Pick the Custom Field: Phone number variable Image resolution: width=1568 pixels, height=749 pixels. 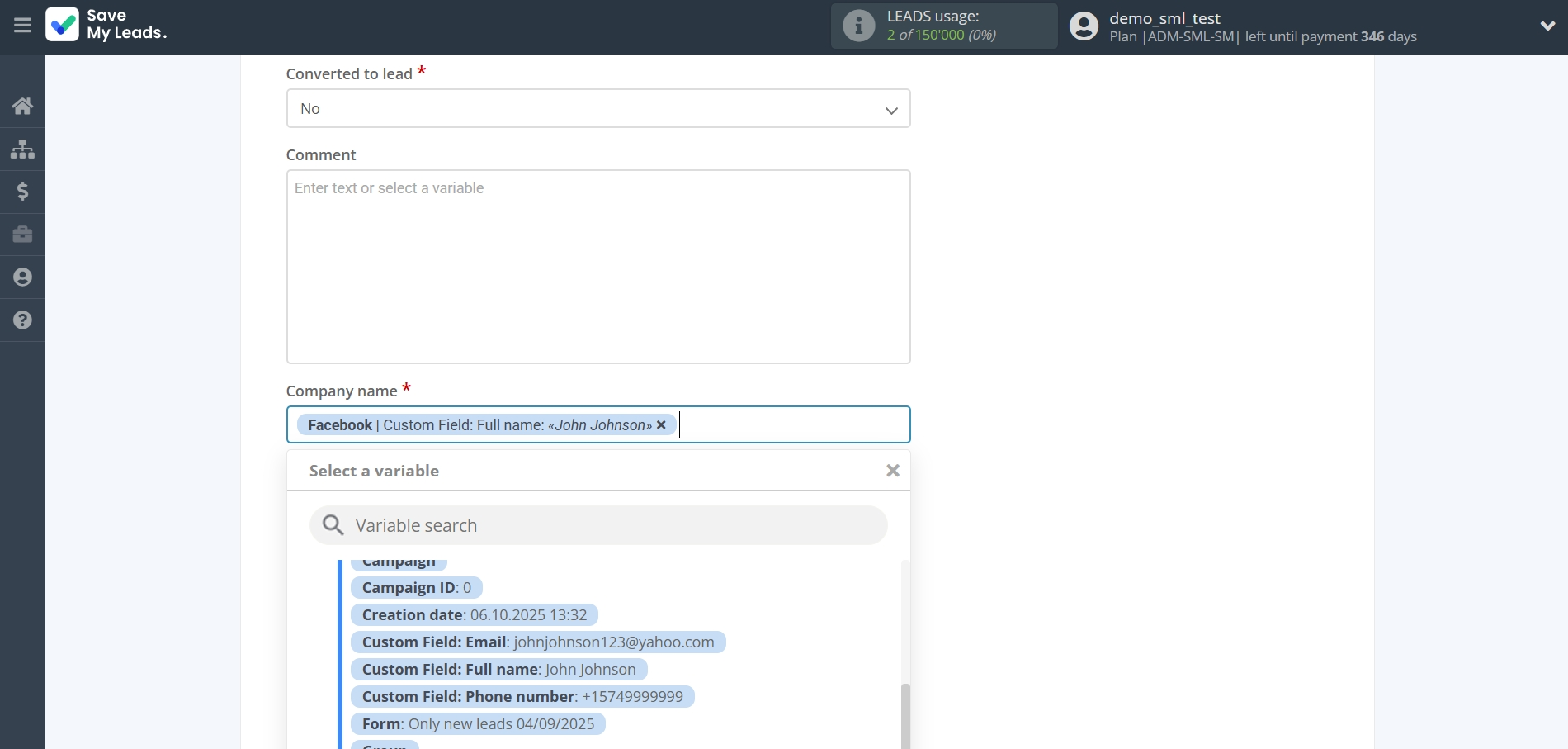522,697
